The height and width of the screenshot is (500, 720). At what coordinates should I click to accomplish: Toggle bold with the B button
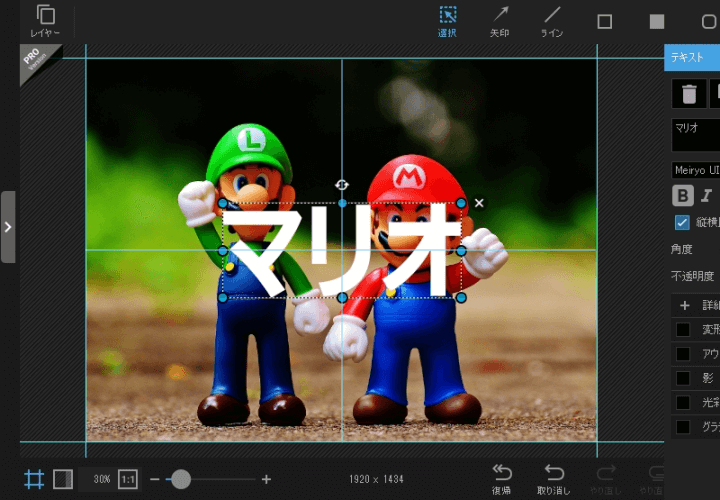[683, 196]
